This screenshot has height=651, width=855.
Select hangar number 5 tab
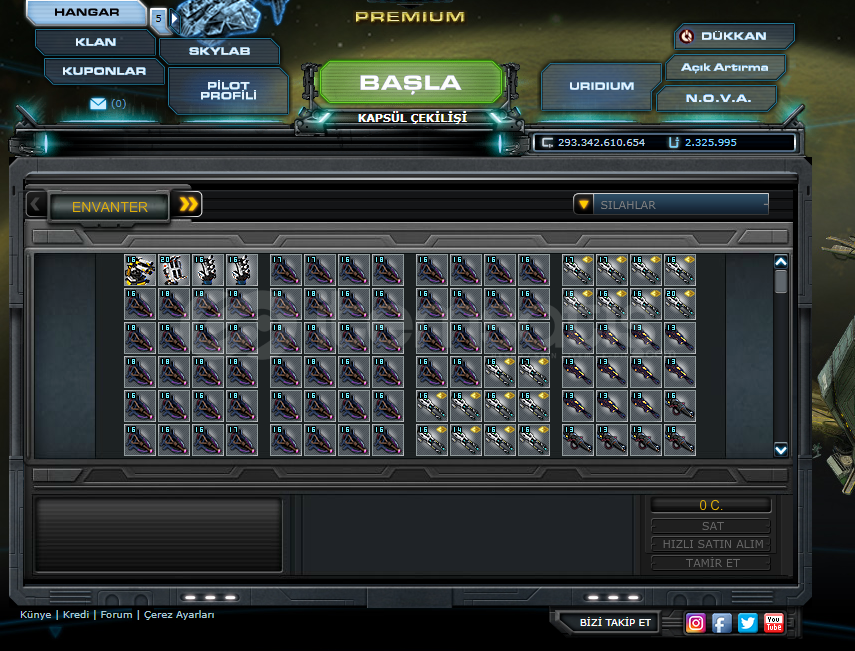click(x=158, y=19)
